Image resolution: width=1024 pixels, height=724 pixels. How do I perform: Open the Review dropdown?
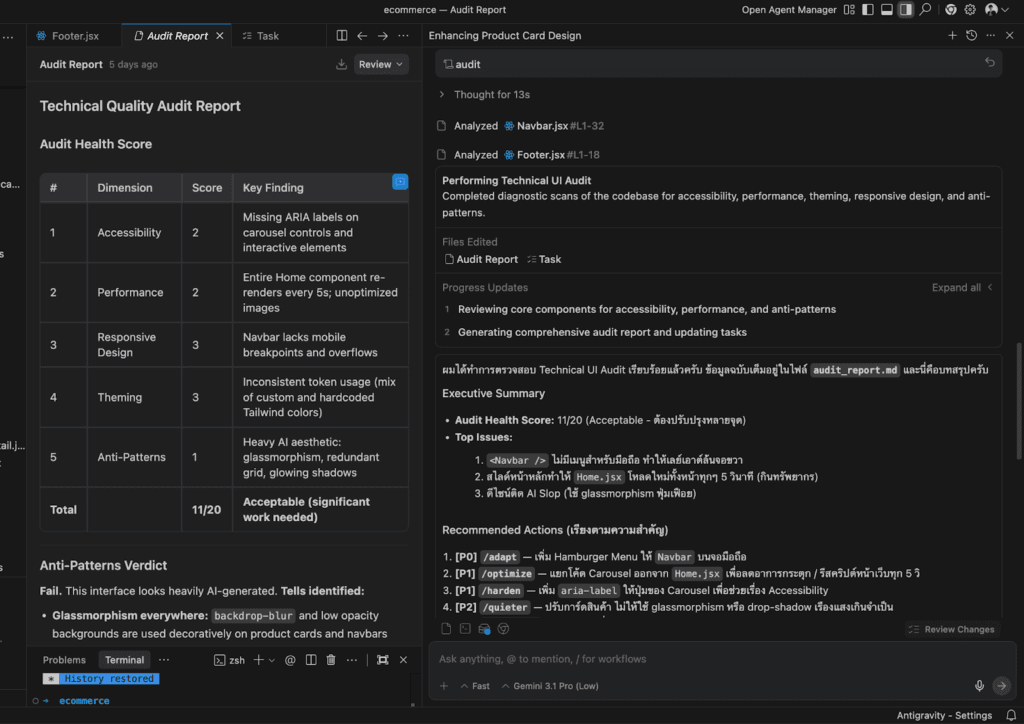tap(381, 64)
